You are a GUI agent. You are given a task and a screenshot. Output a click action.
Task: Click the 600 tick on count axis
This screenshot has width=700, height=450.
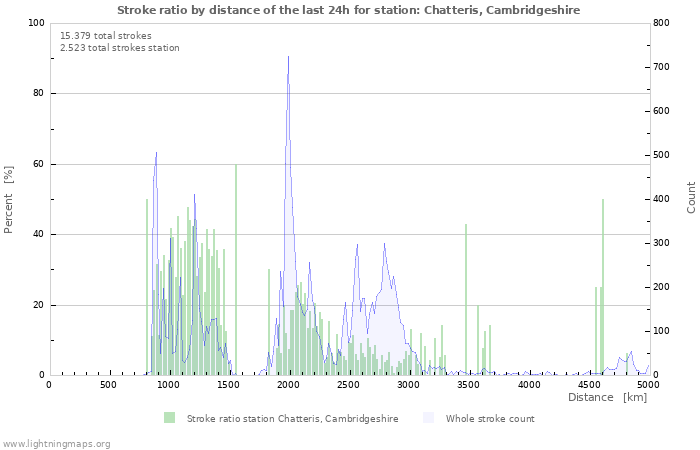coord(661,111)
